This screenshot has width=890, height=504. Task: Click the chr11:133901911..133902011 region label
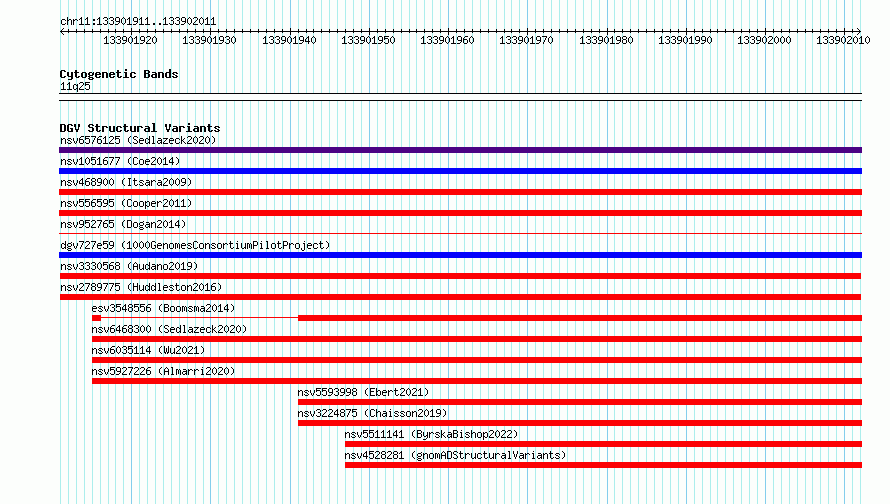click(138, 22)
